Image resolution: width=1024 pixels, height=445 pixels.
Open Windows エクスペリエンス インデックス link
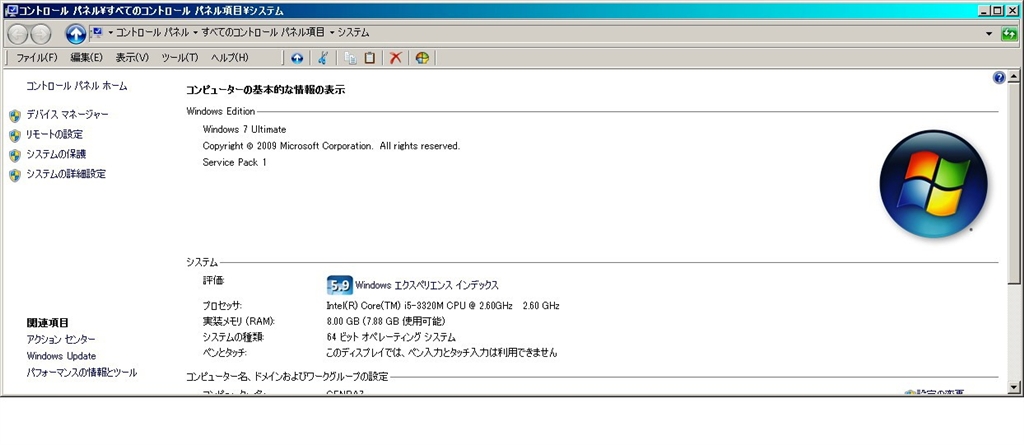click(427, 285)
